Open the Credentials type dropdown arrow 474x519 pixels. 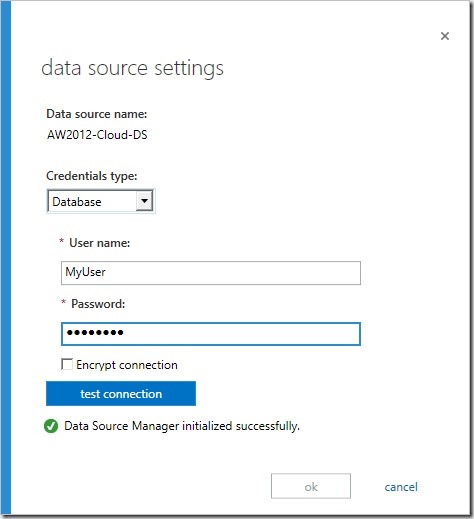pyautogui.click(x=144, y=201)
